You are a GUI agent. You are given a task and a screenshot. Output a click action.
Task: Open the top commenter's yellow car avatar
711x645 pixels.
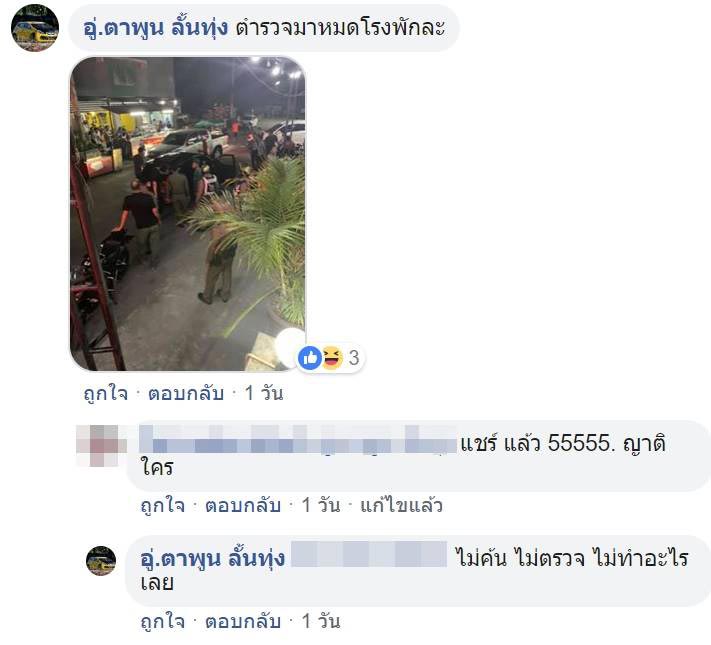[34, 28]
